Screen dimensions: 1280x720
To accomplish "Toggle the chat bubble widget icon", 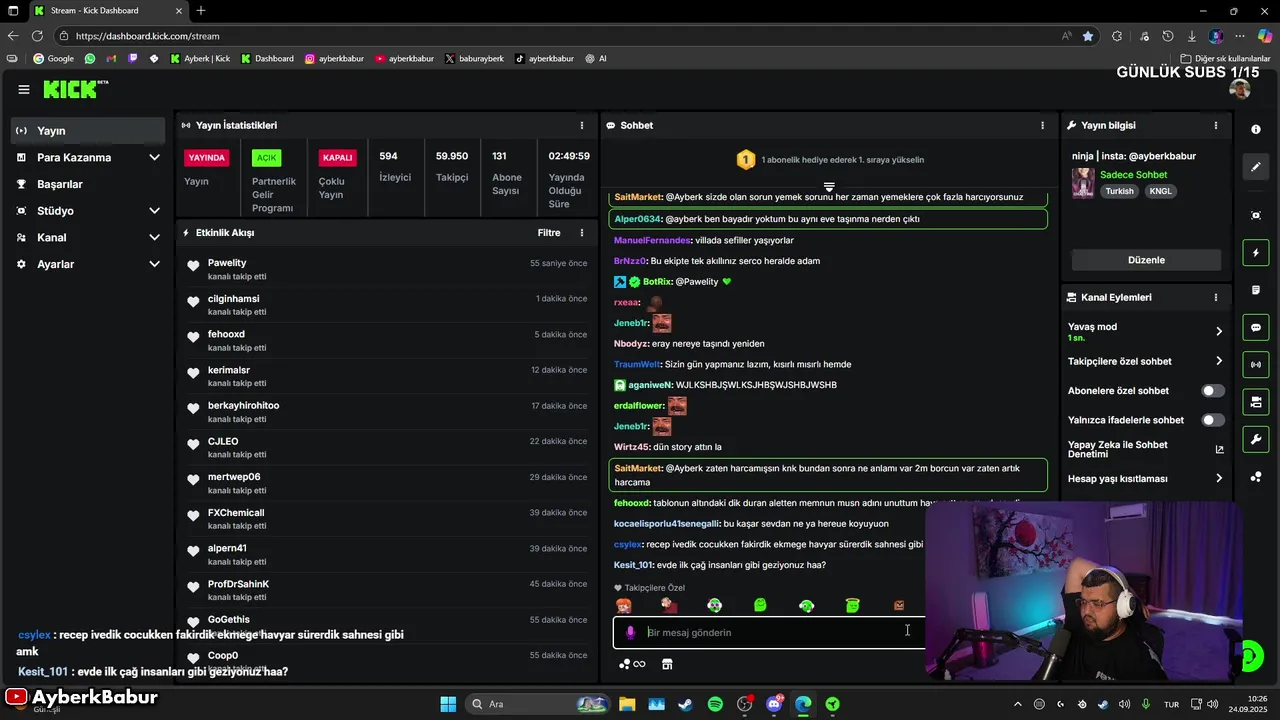I will point(1256,327).
